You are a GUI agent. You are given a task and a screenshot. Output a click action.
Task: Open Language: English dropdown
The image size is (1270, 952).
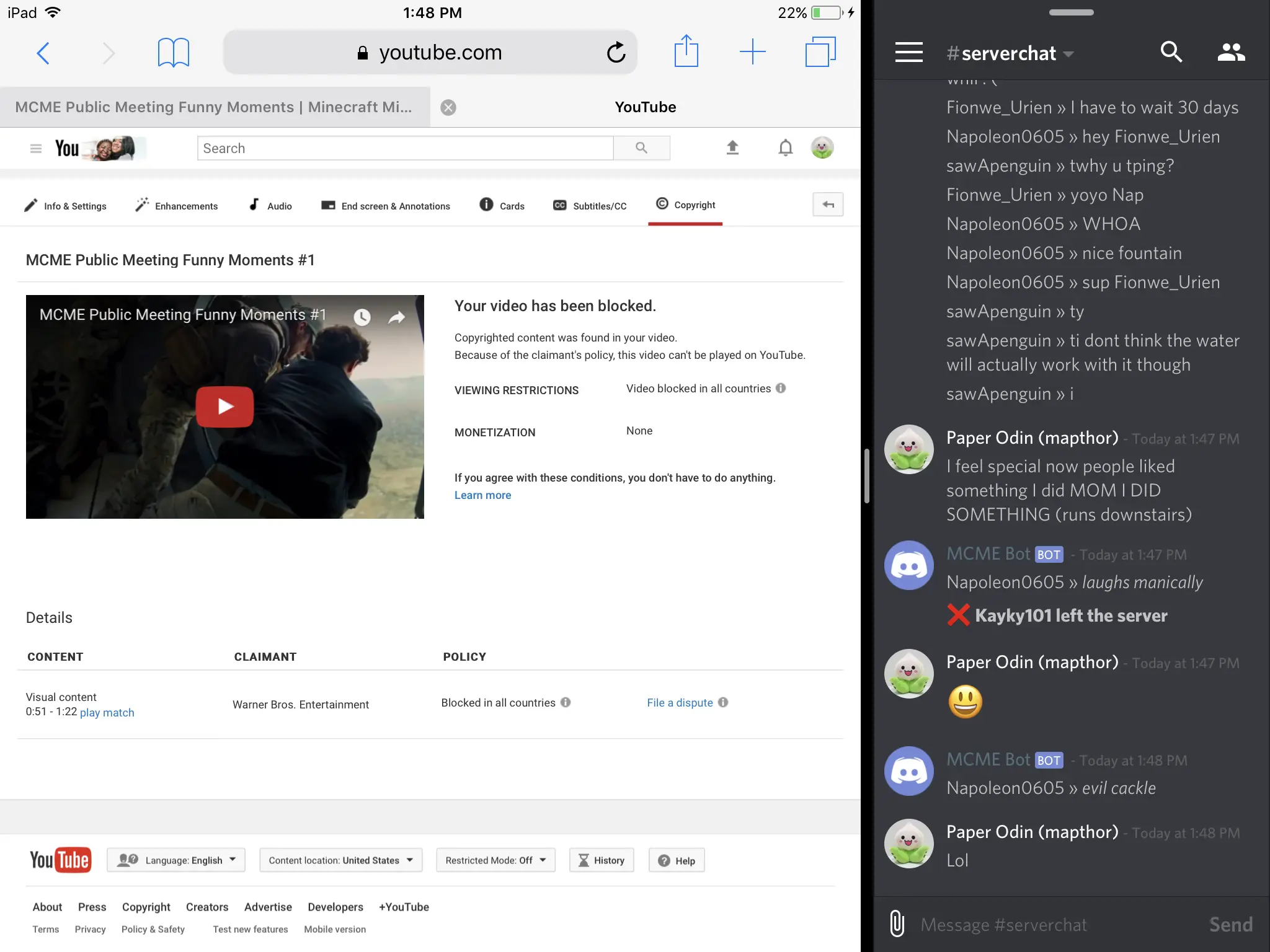point(176,860)
